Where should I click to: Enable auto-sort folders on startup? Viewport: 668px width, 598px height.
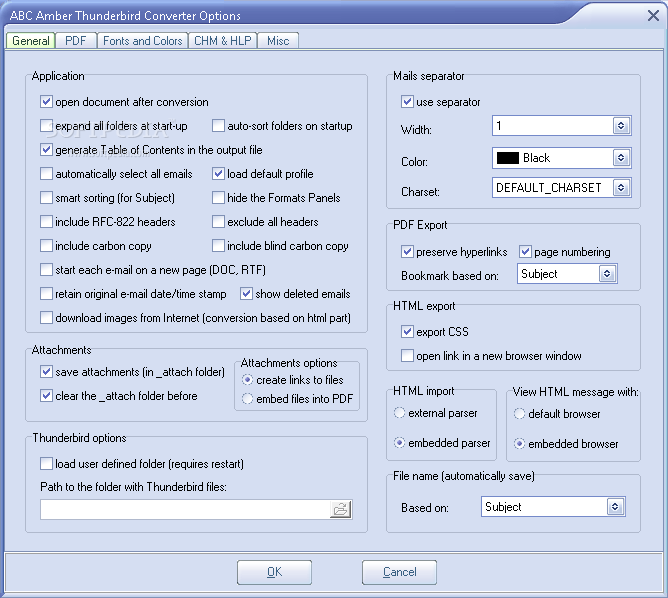(x=218, y=126)
